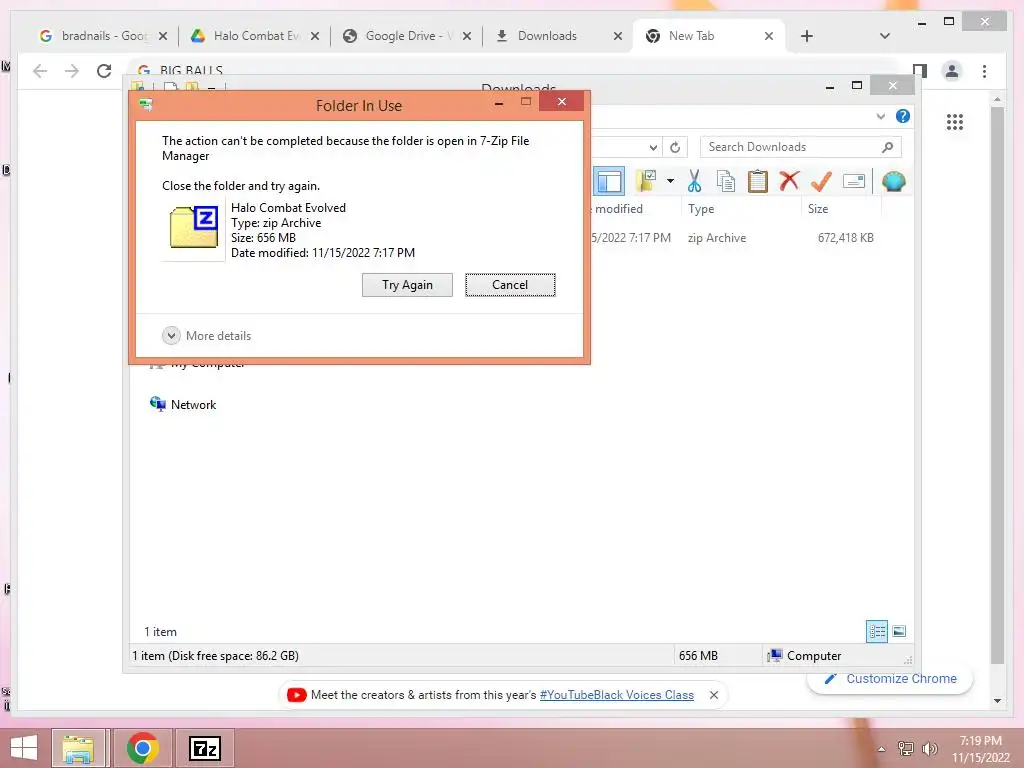Viewport: 1024px width, 768px height.
Task: Open Chrome side panel icon
Action: pyautogui.click(x=920, y=71)
